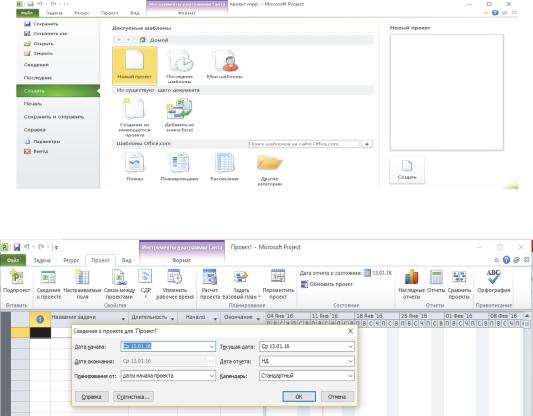Expand the Дата отчета dropdown showing НД
Viewport: 533px width, 416px height.
(350, 361)
